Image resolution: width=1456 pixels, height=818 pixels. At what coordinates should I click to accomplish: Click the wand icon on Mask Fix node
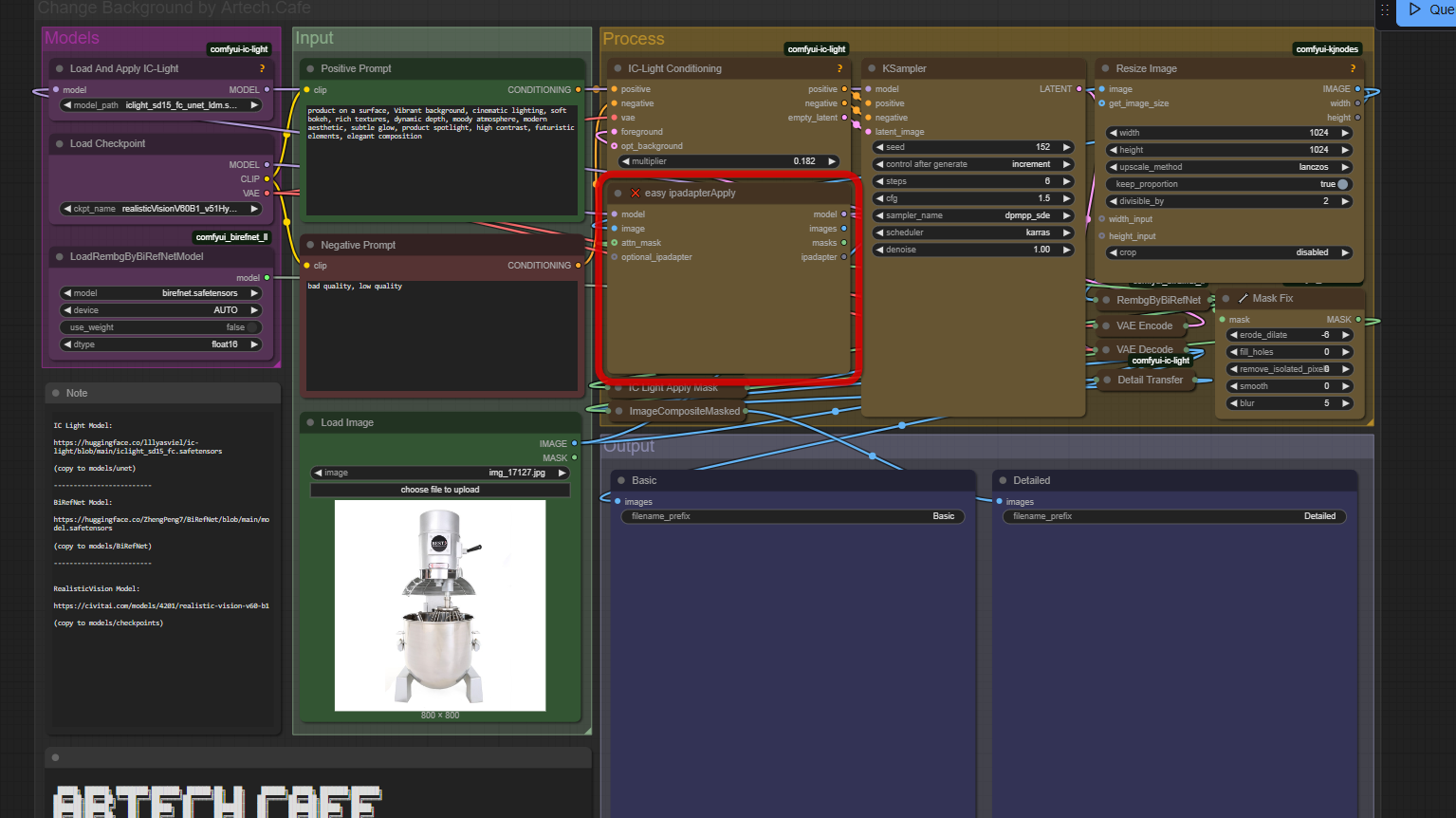(x=1243, y=298)
